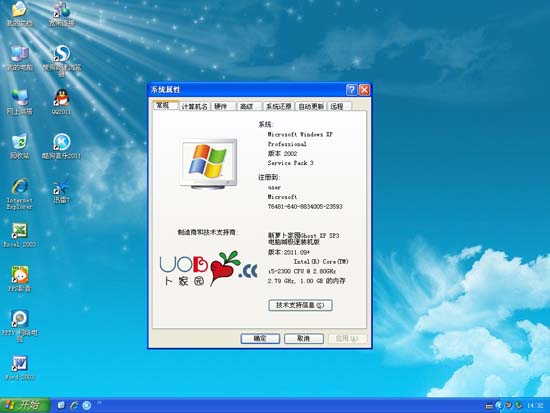Switch to the 高级 (Advanced) tab
Image resolution: width=550 pixels, height=413 pixels.
pos(249,106)
